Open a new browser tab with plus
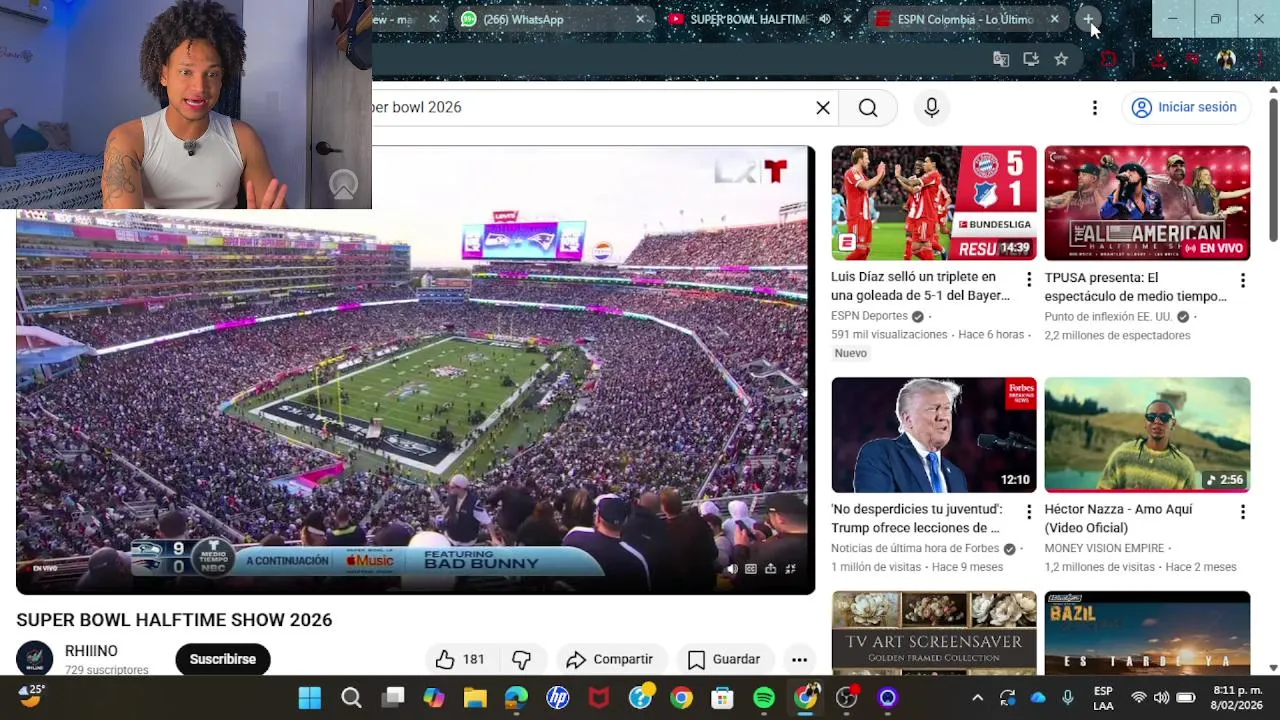 [x=1088, y=19]
